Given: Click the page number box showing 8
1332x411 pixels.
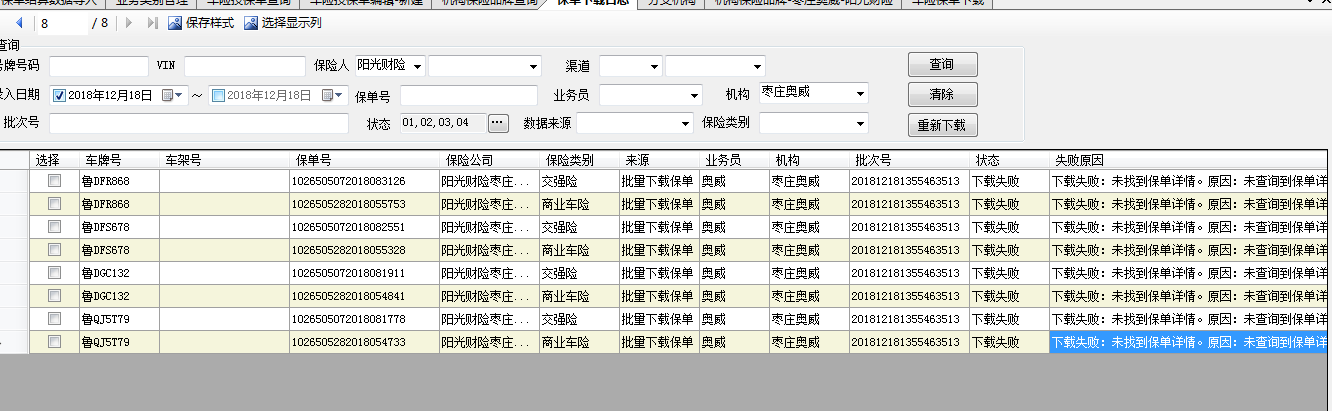Looking at the screenshot, I should point(61,22).
